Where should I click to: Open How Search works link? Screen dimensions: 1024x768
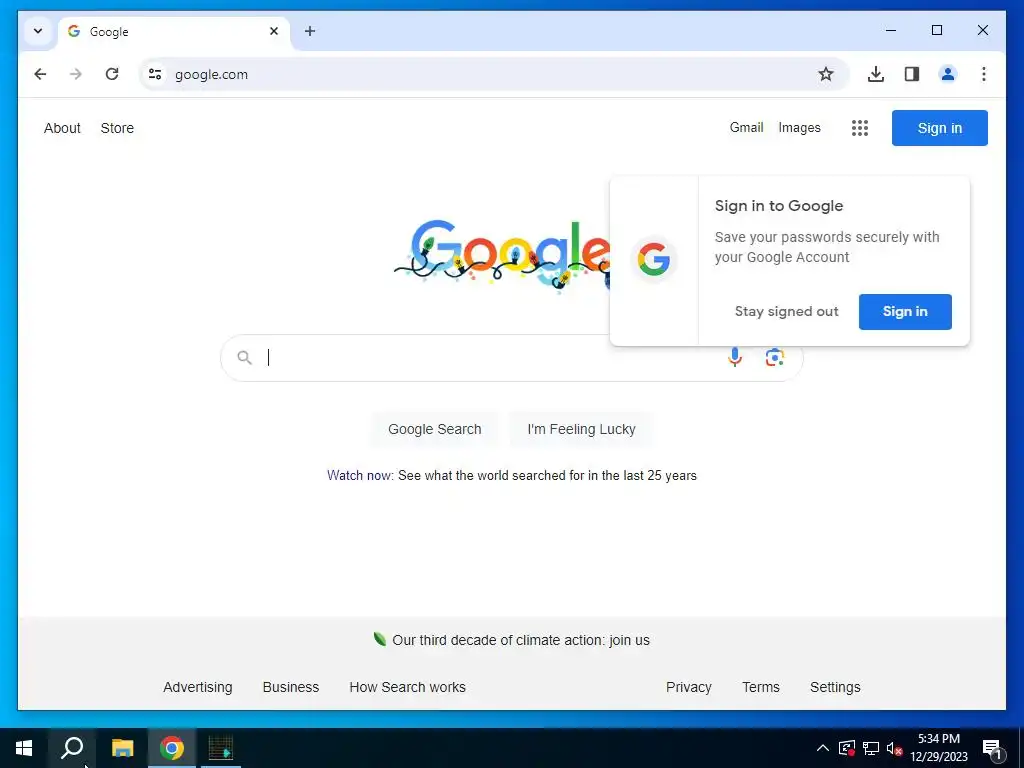coord(408,687)
